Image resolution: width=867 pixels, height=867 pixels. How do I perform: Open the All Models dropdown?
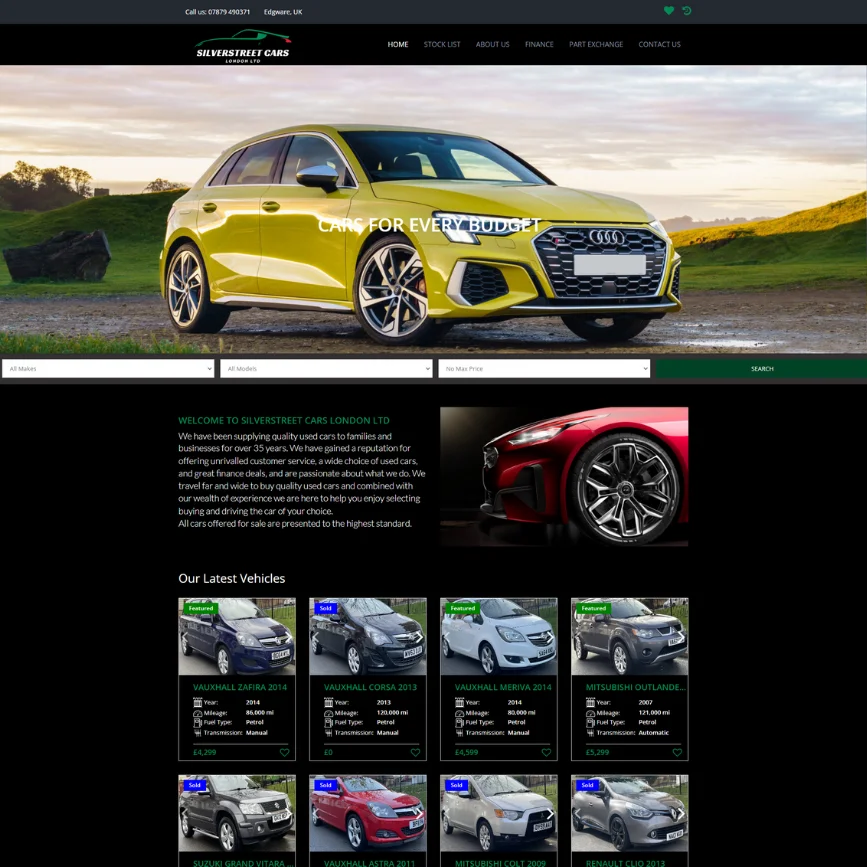tap(326, 369)
